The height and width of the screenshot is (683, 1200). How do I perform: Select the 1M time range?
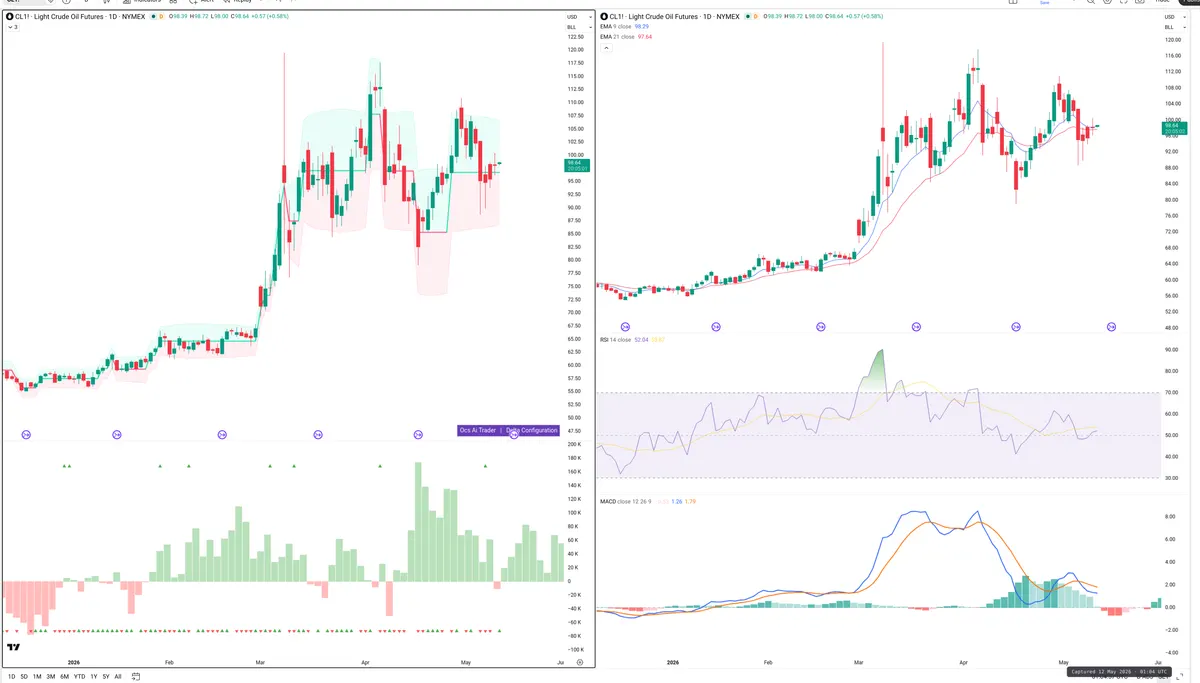click(x=37, y=677)
